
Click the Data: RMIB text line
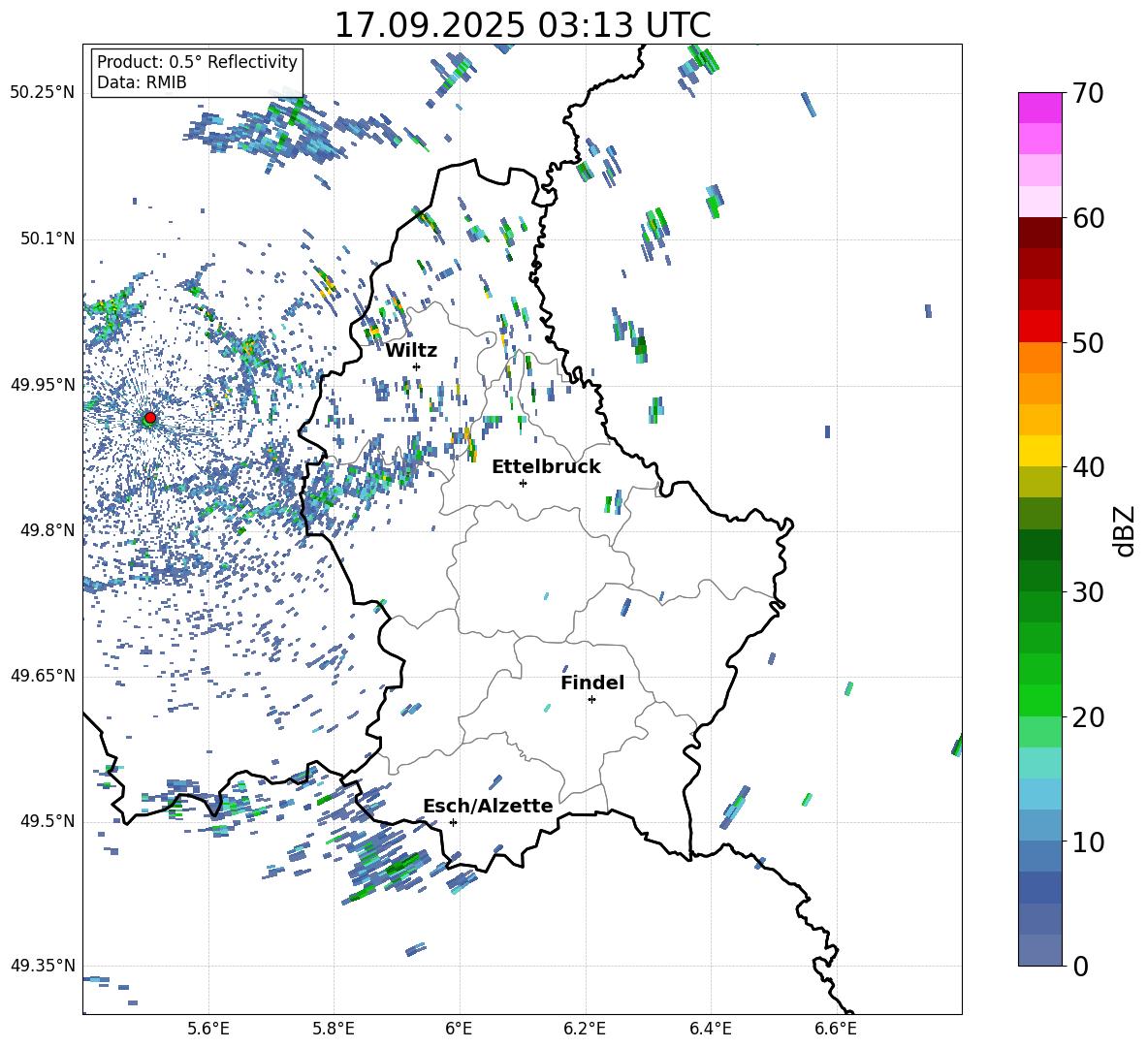click(x=142, y=82)
